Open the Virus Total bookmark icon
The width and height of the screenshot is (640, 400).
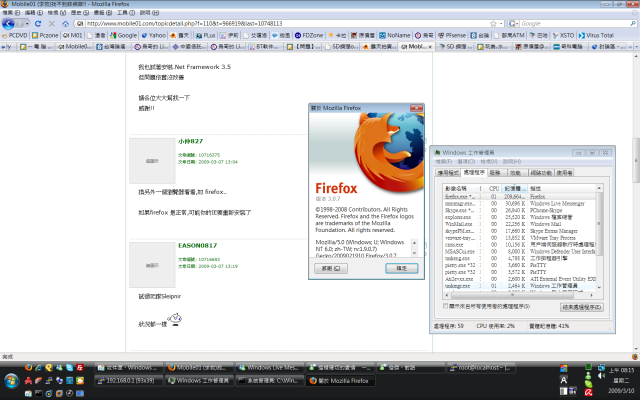pyautogui.click(x=582, y=36)
